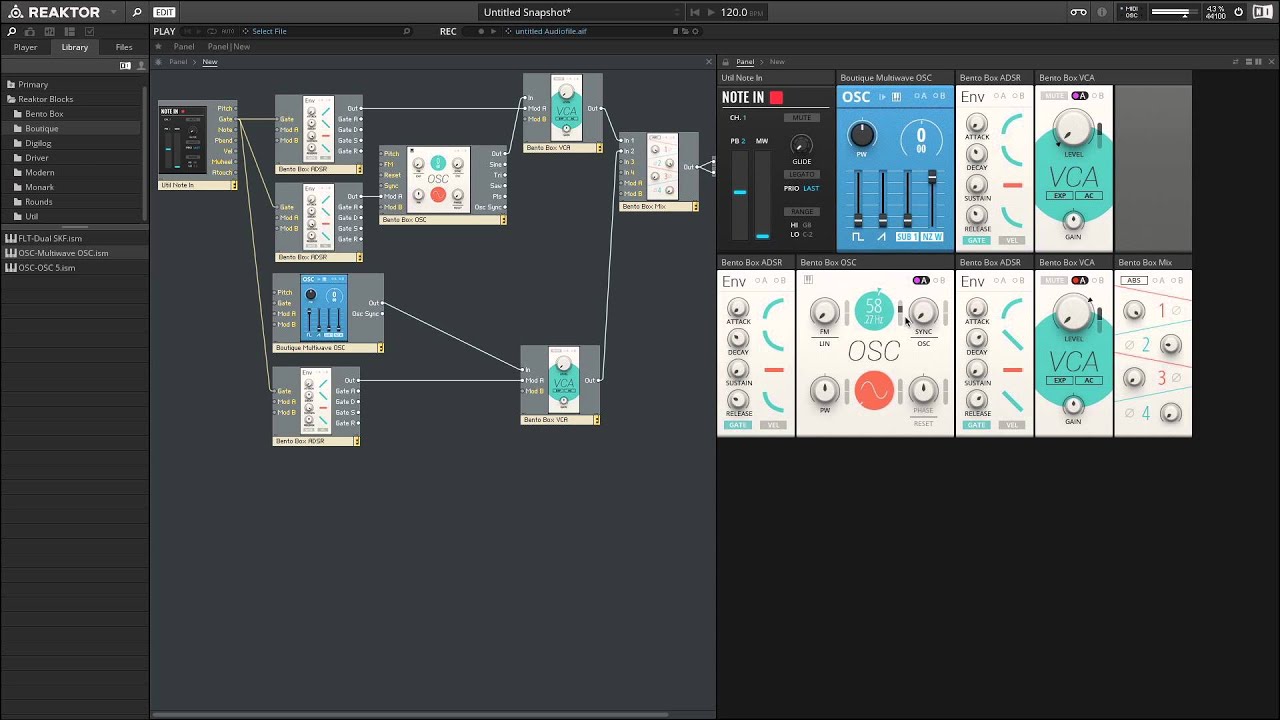Open the main menu arrow beside REAKTOR
This screenshot has width=1280, height=720.
coord(112,13)
